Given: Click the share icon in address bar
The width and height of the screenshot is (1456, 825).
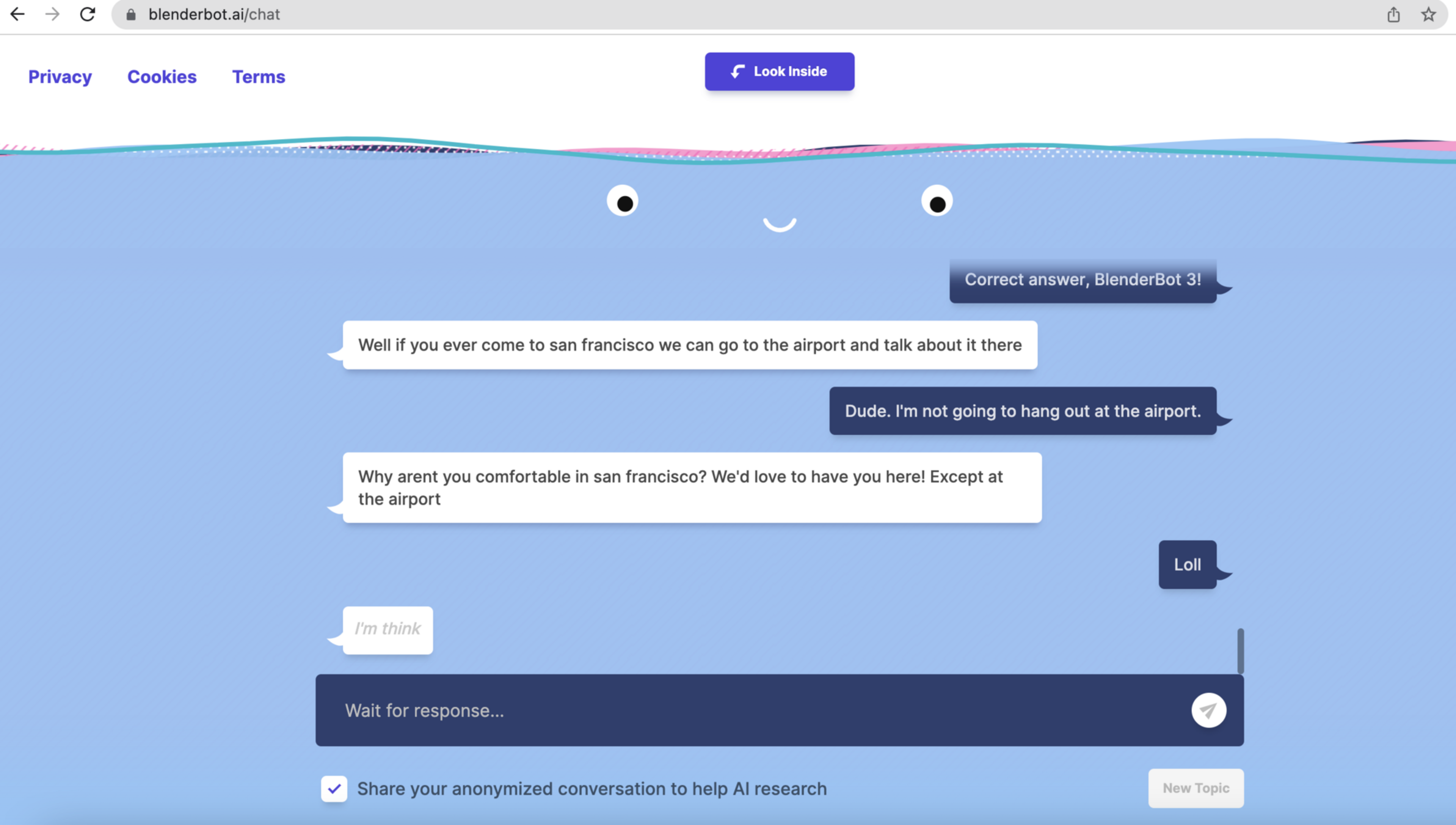Looking at the screenshot, I should [1394, 15].
